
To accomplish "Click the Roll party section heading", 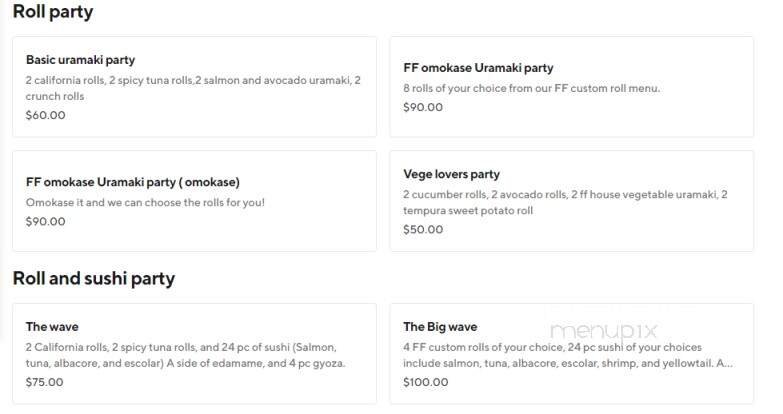I will [53, 12].
